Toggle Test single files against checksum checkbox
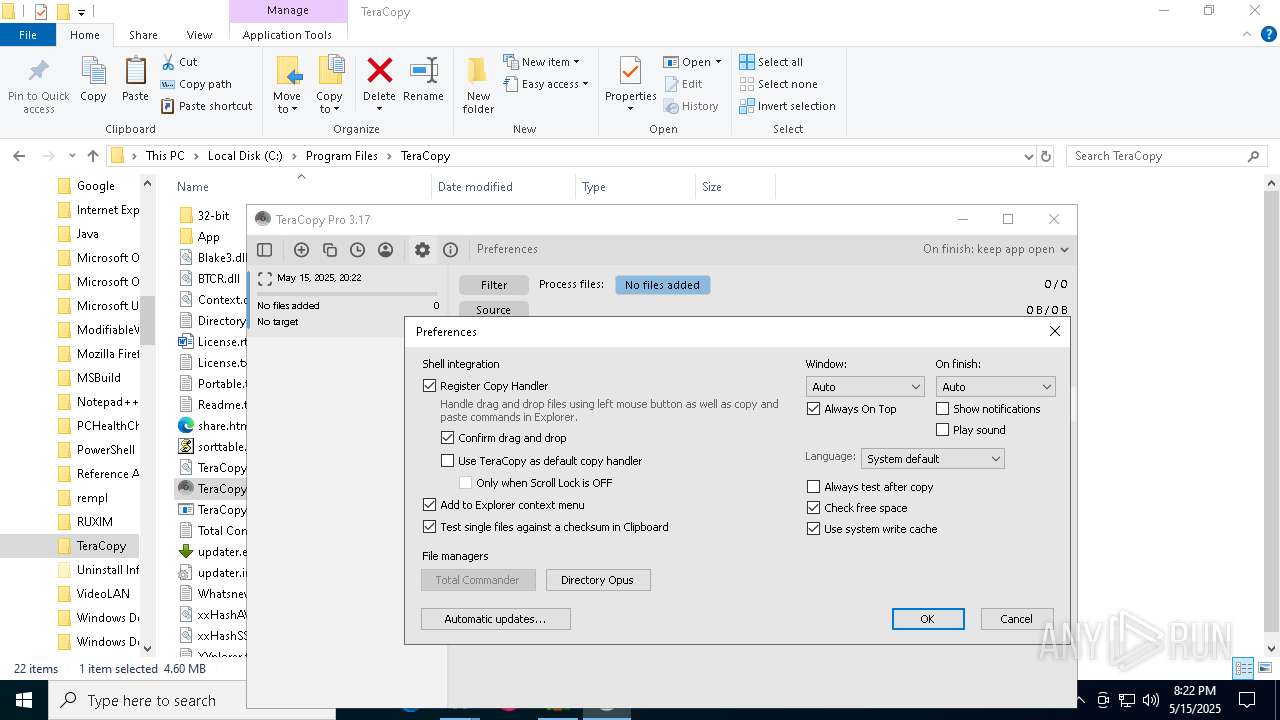The image size is (1280, 720). click(430, 527)
